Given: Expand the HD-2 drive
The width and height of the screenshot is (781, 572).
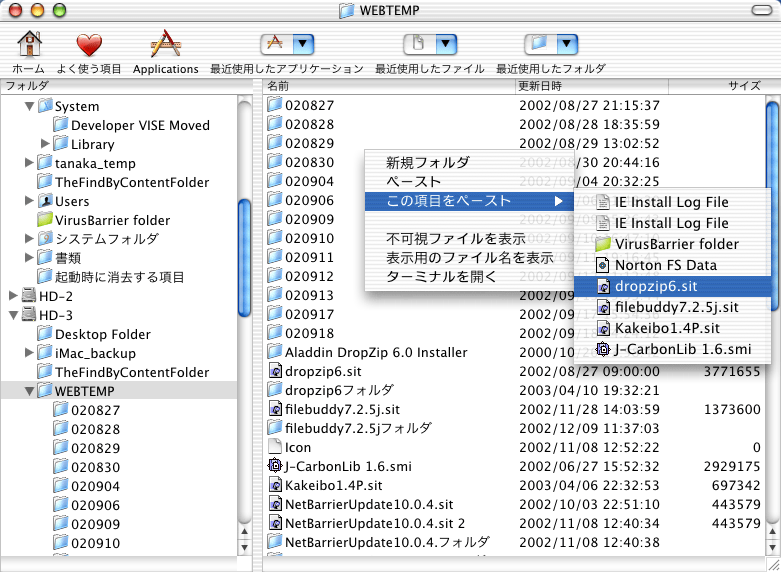Looking at the screenshot, I should pyautogui.click(x=13, y=296).
